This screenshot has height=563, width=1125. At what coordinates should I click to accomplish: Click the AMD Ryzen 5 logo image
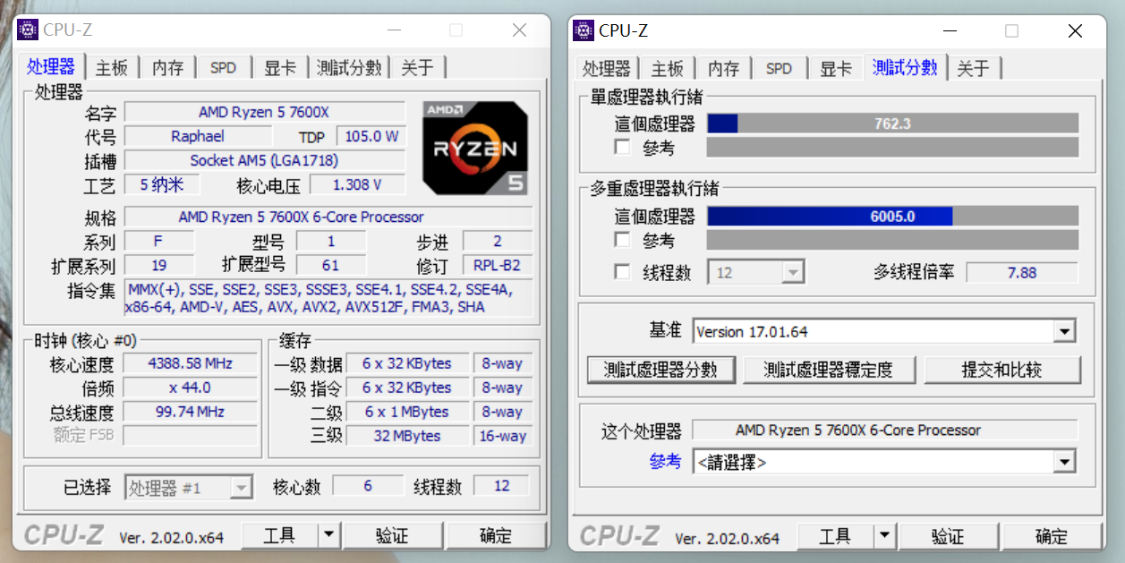(475, 147)
